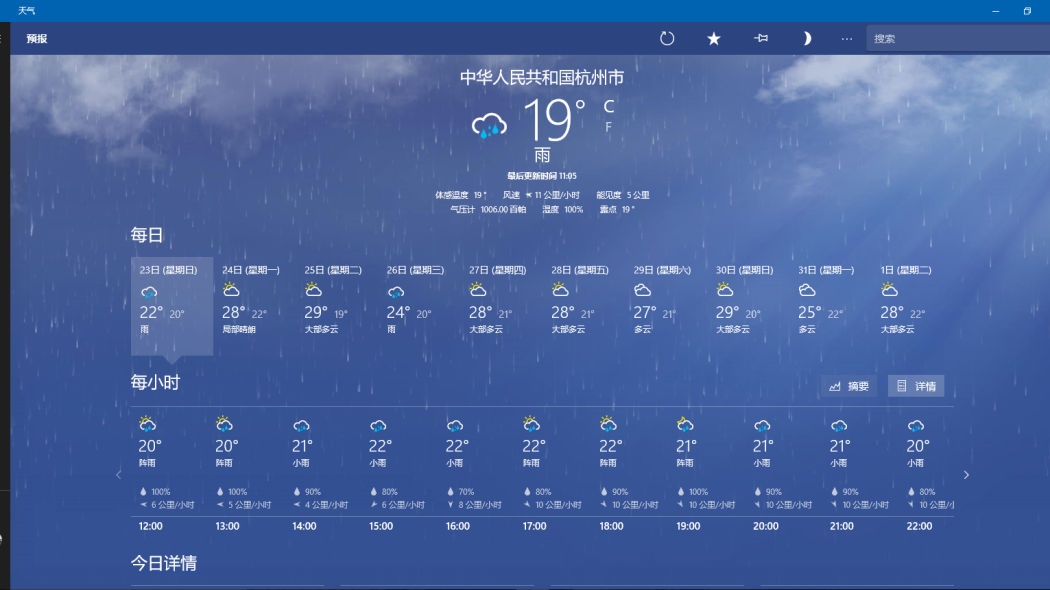The image size is (1050, 590).
Task: Click the 12:00 hourly shower icon
Action: click(147, 424)
